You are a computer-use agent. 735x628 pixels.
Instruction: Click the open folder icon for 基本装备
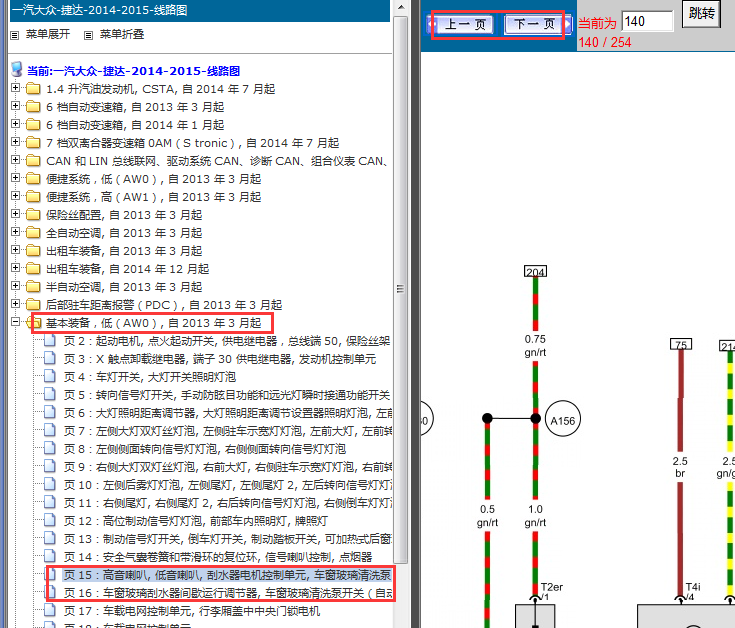(34, 324)
